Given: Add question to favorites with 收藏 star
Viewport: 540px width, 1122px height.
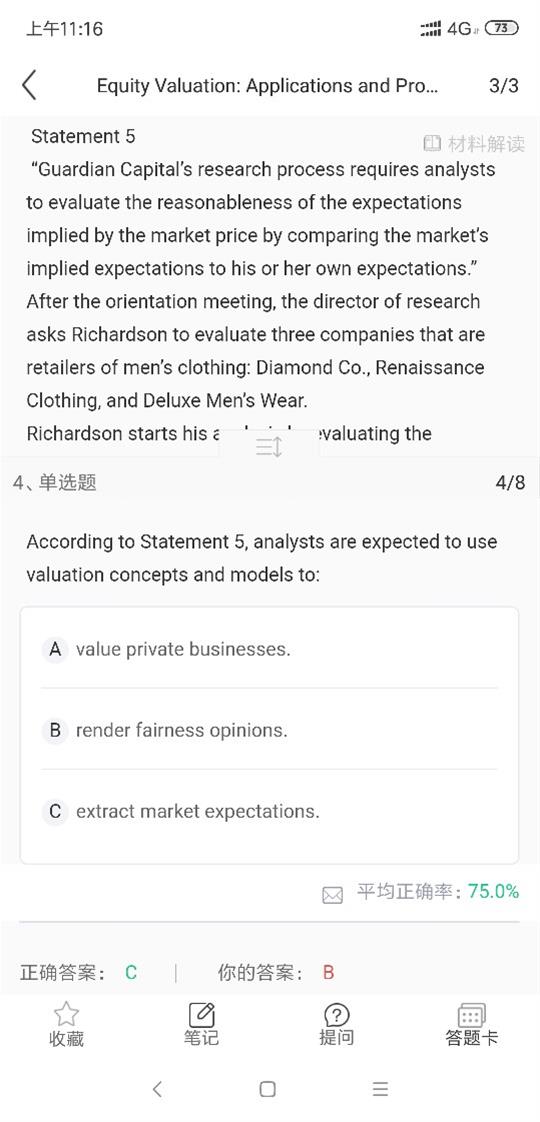Looking at the screenshot, I should (66, 1024).
